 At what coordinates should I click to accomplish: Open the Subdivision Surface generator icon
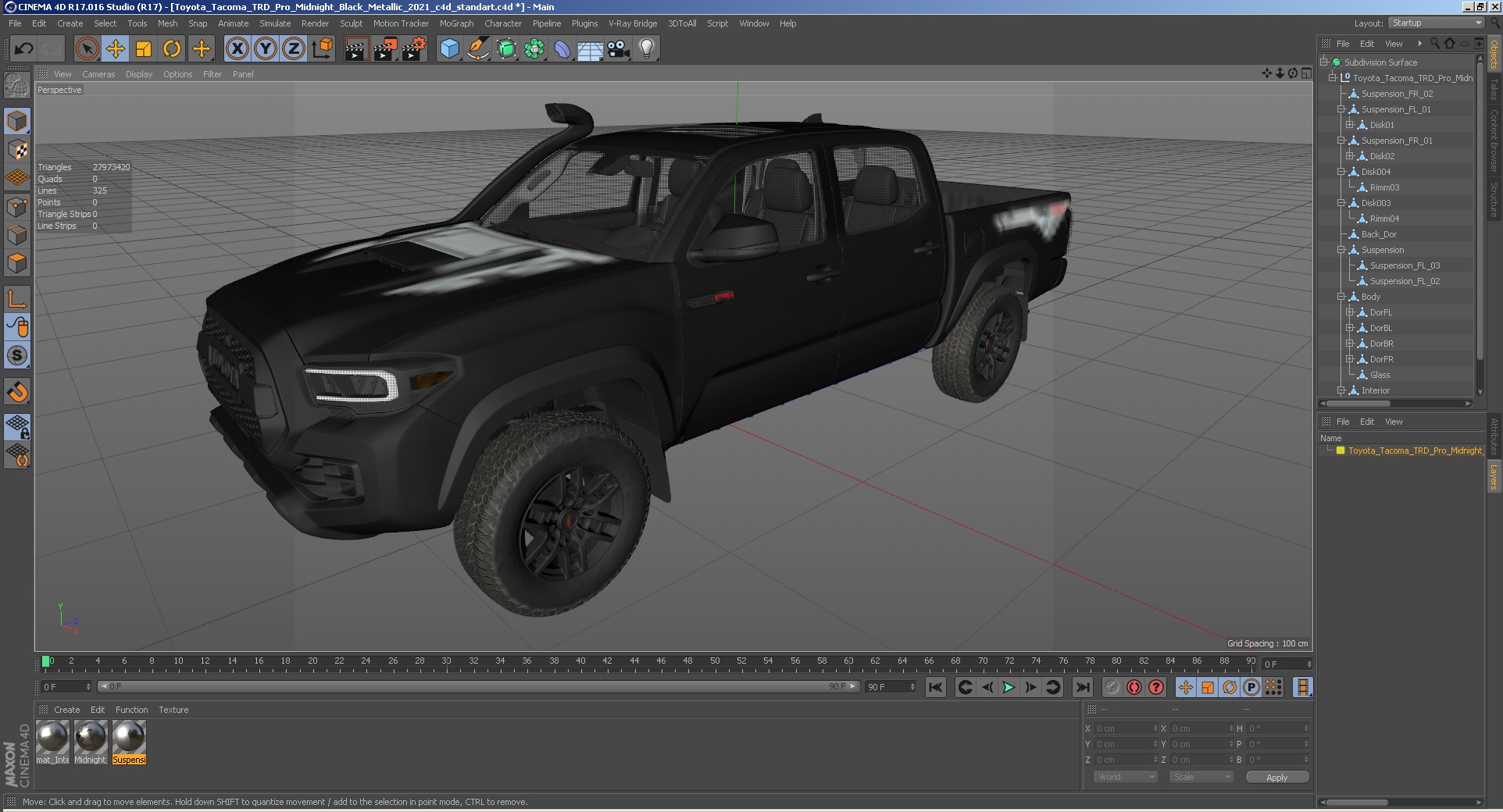(x=506, y=49)
